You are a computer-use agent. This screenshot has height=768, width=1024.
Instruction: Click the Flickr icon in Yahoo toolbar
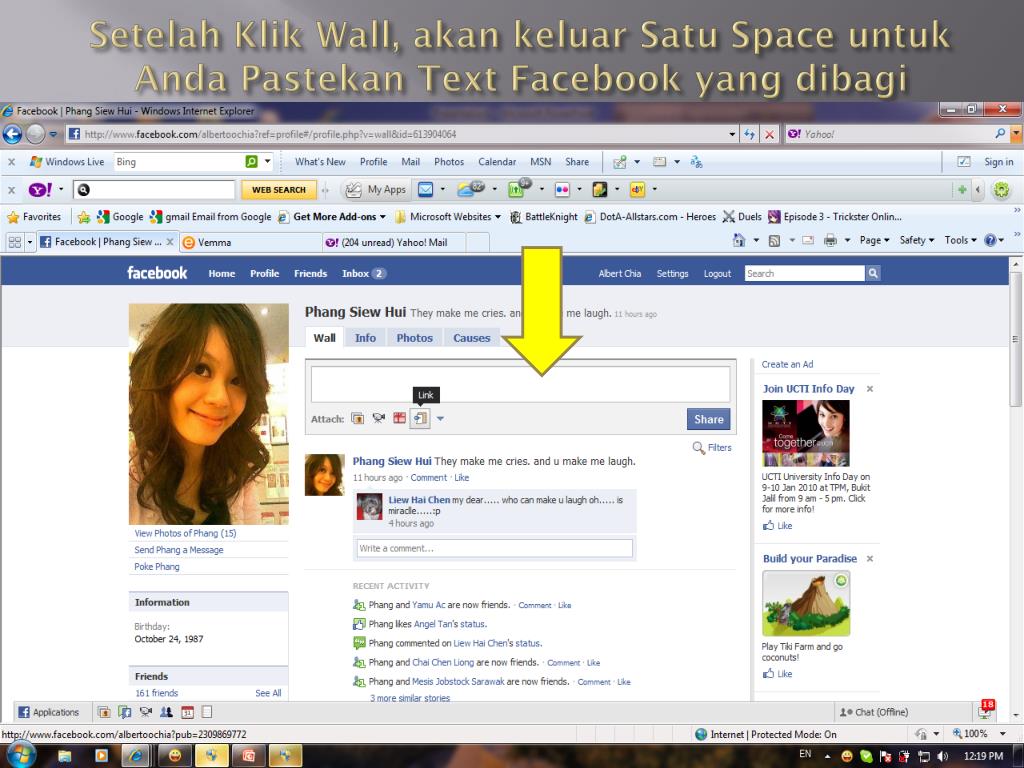tap(562, 189)
